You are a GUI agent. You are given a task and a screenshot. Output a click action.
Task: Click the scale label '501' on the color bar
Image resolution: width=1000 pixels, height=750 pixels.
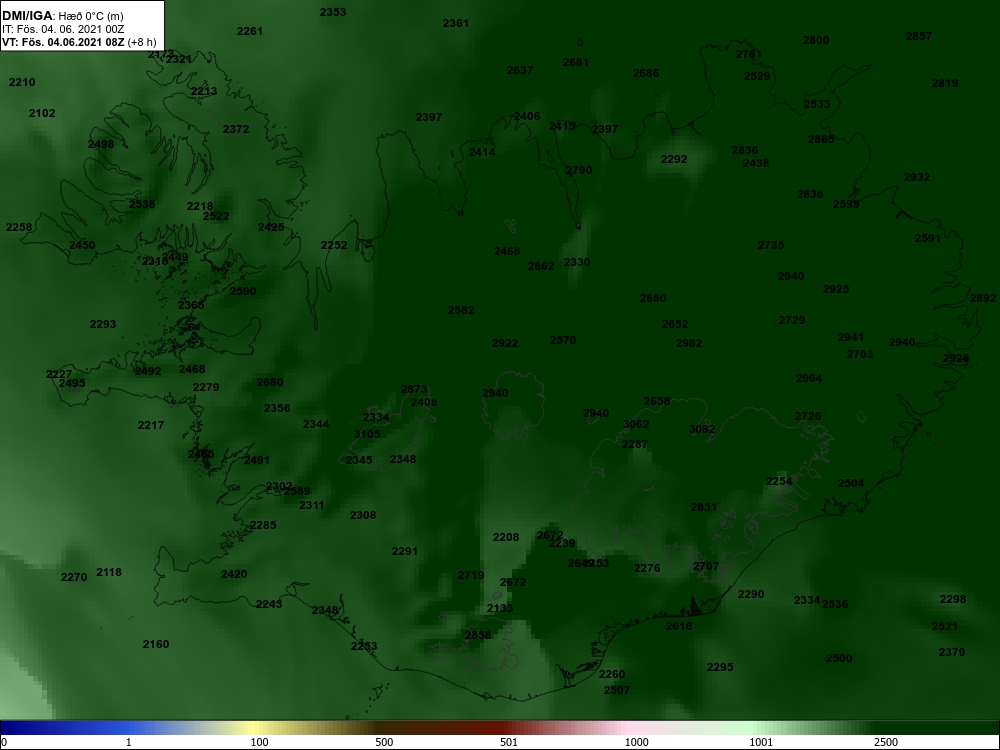coord(508,742)
